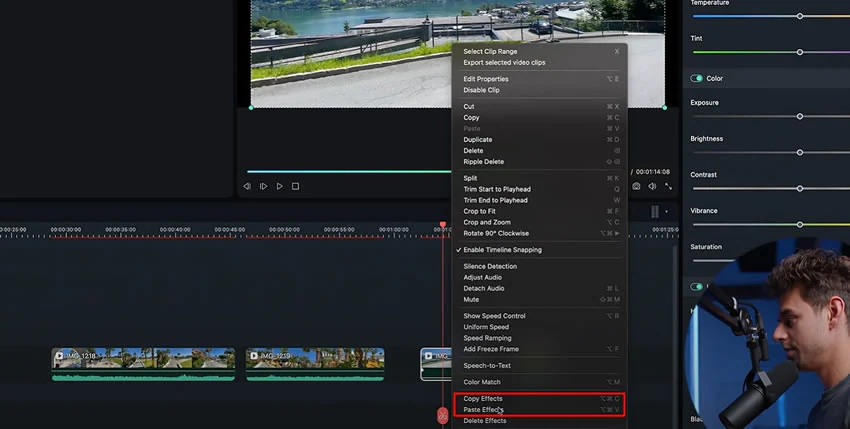Enter fullscreen preview with the expand icon
This screenshot has height=429, width=850.
click(x=668, y=186)
